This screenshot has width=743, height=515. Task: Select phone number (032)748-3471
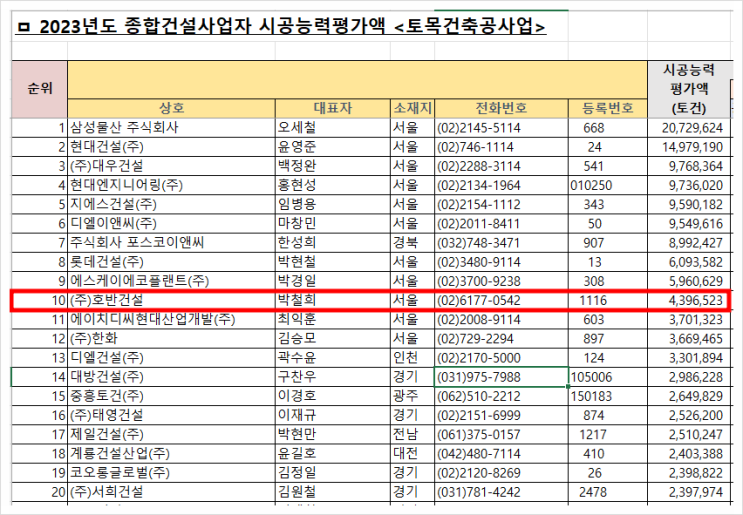(501, 243)
